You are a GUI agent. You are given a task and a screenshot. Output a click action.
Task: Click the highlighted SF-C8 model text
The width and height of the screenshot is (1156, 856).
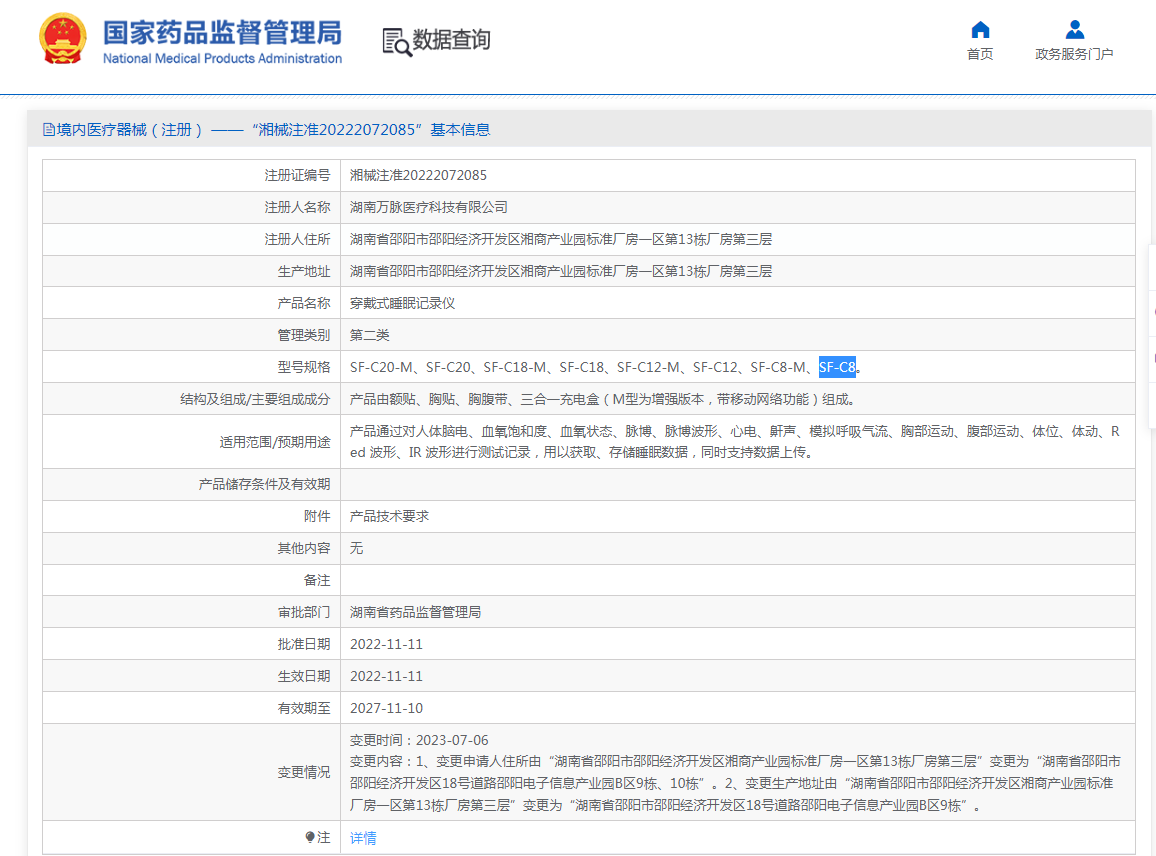pyautogui.click(x=837, y=367)
